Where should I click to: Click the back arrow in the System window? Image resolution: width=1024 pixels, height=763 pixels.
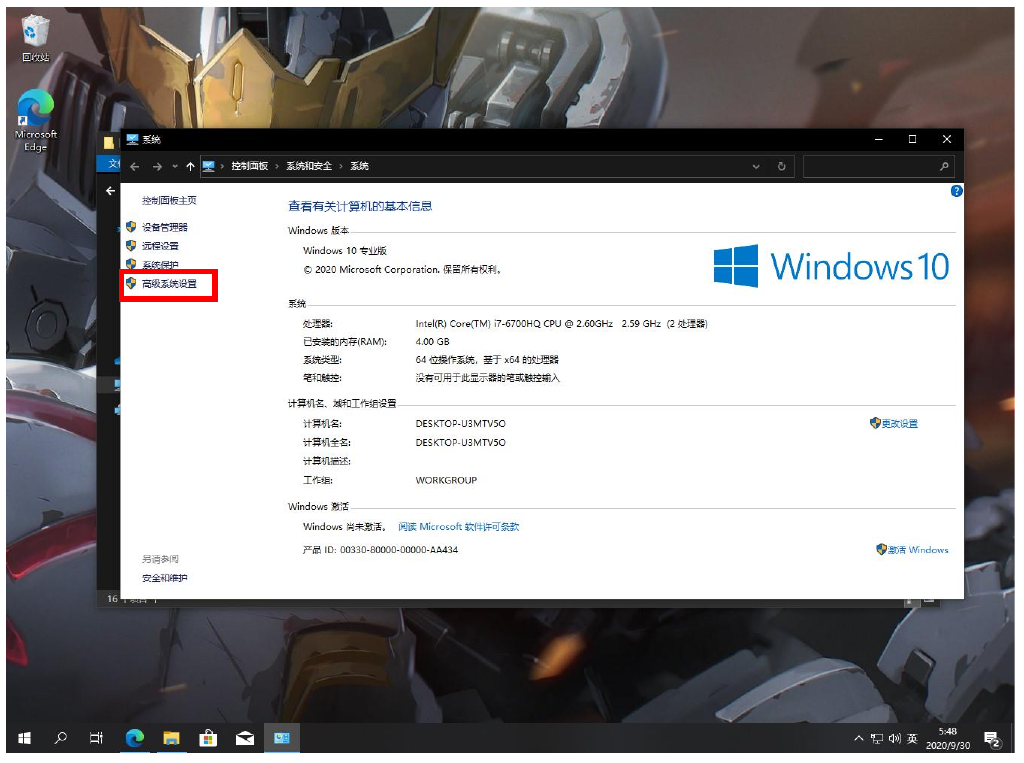pos(135,166)
